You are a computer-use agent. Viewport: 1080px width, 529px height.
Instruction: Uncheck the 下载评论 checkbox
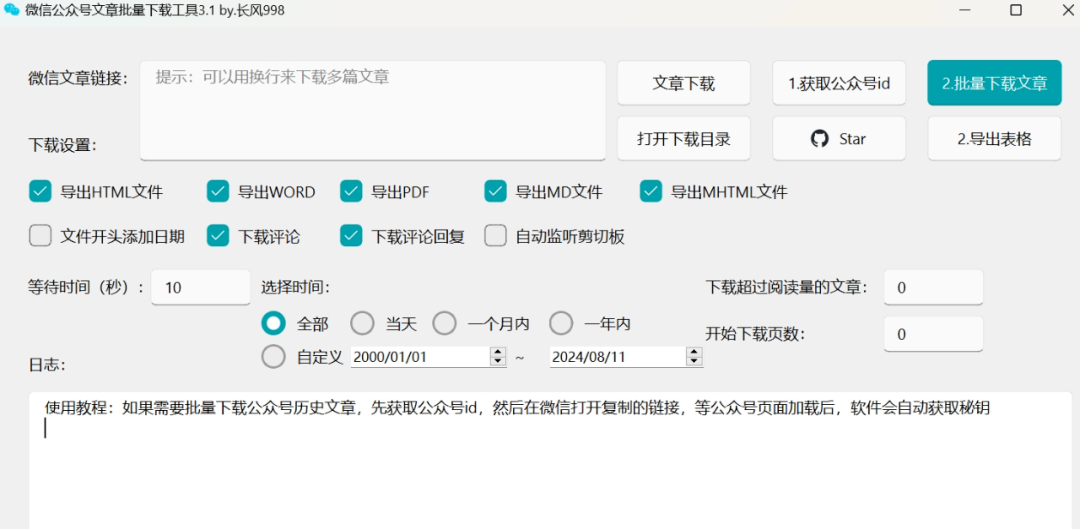click(218, 236)
